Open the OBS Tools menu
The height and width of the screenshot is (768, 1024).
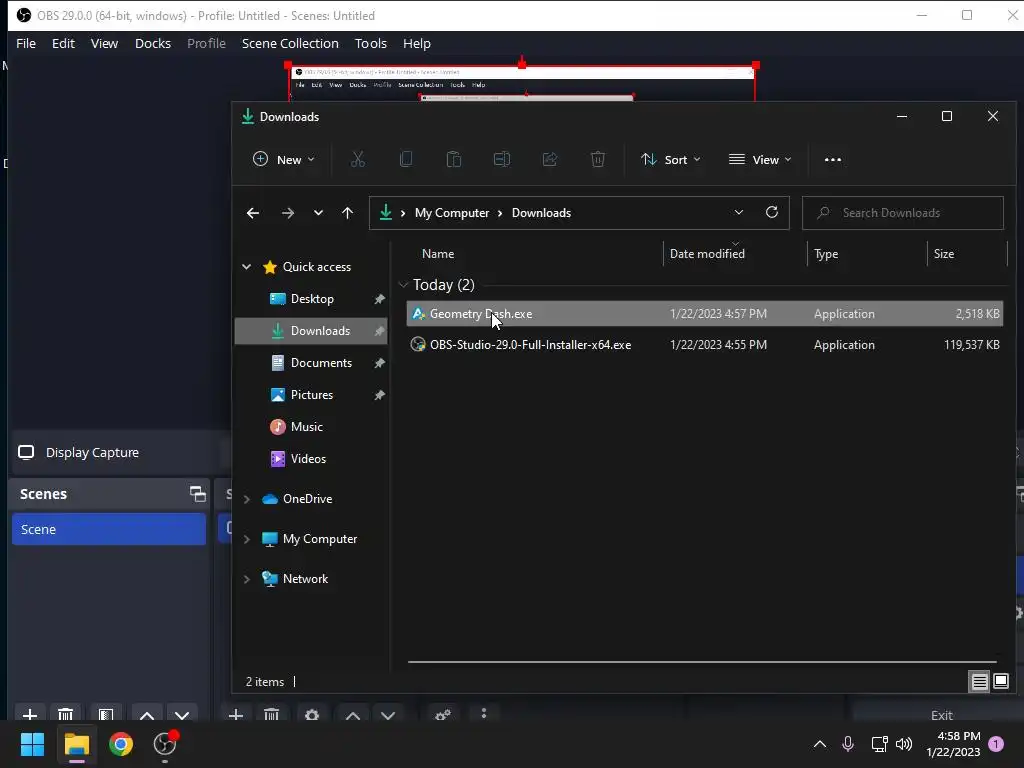[x=370, y=43]
